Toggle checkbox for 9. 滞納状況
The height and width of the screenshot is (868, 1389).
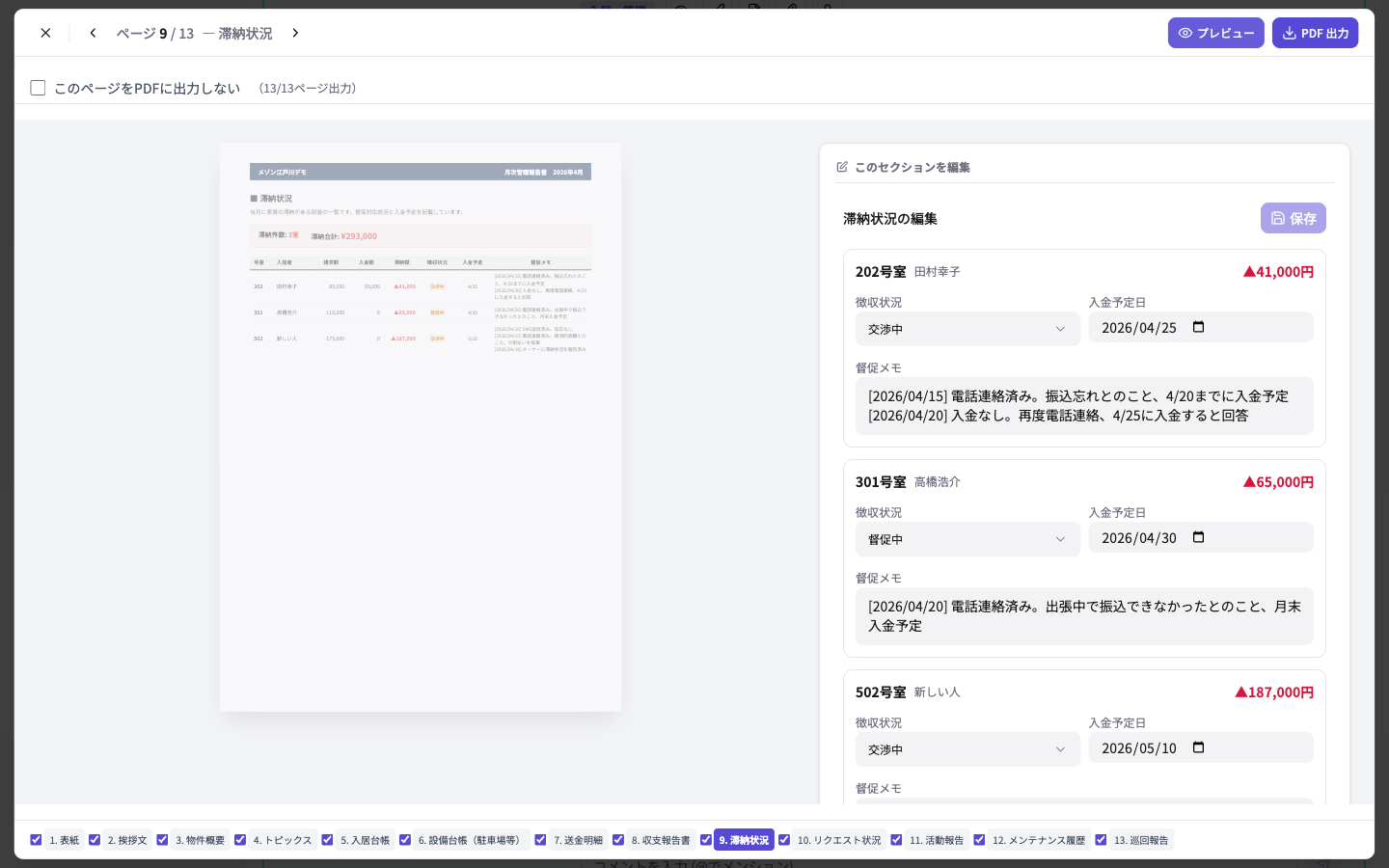coord(706,840)
